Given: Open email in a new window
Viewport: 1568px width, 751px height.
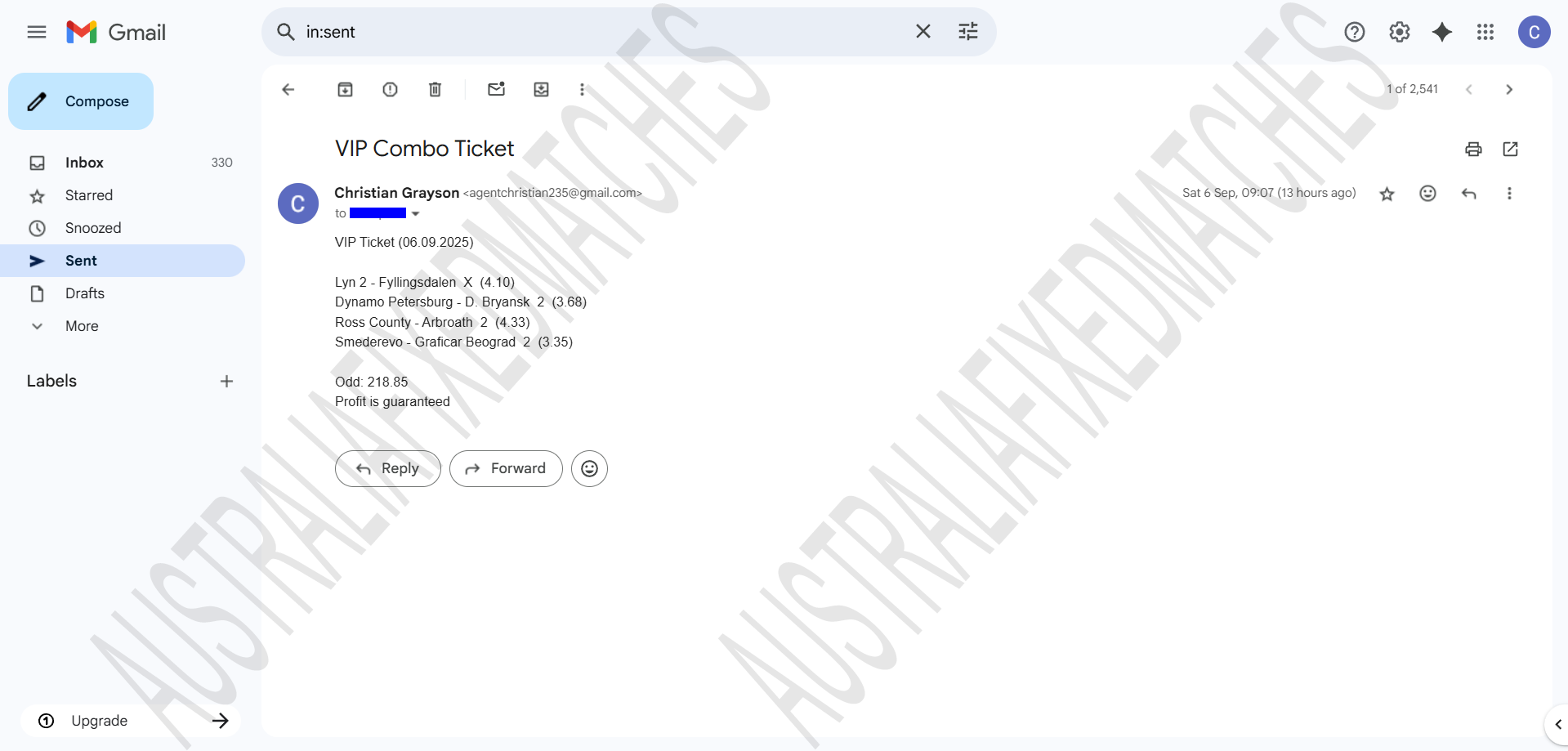Looking at the screenshot, I should [x=1511, y=149].
